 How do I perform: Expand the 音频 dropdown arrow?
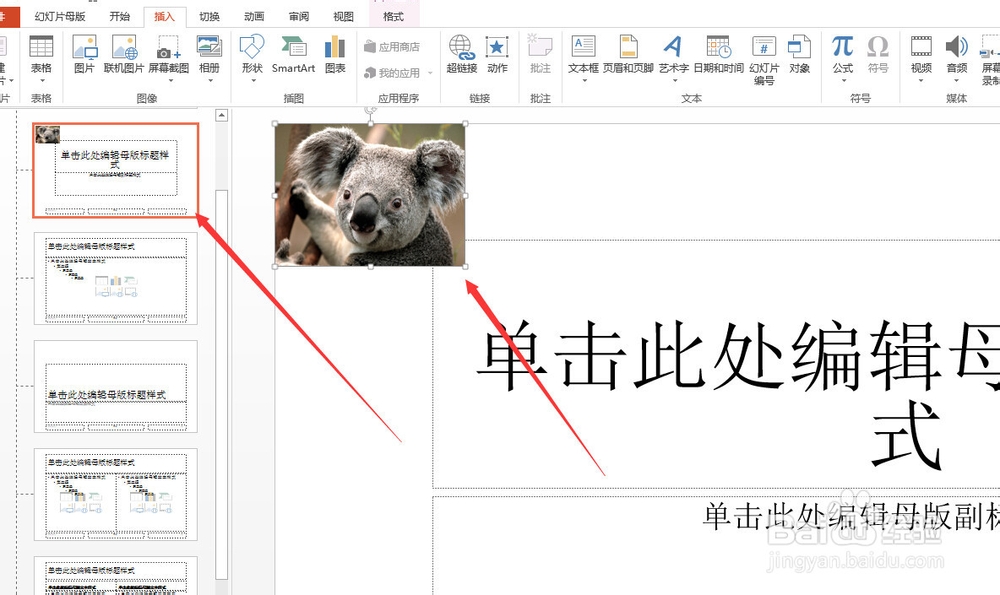coord(957,80)
